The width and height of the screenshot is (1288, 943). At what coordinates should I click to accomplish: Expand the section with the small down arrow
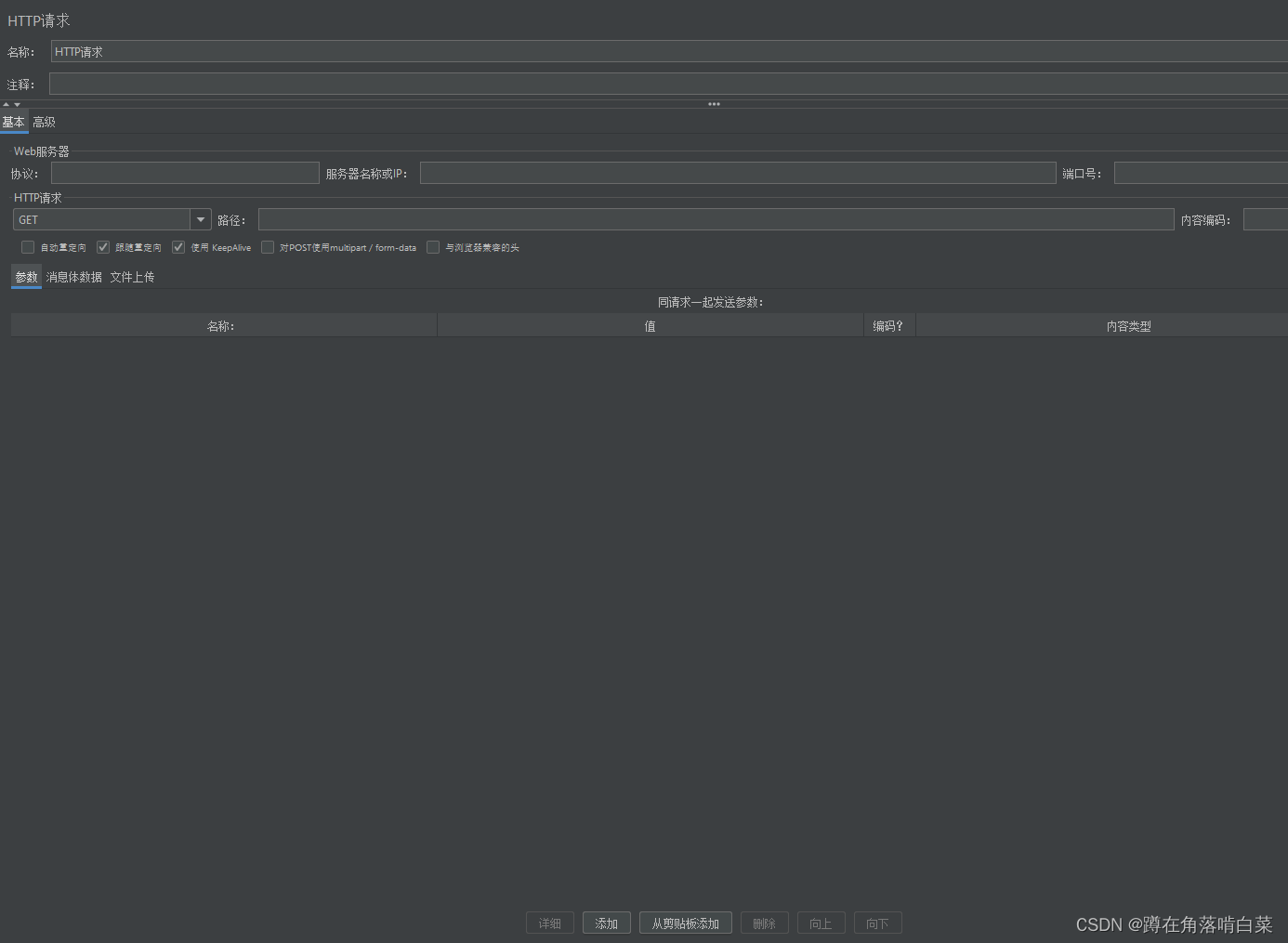tap(17, 104)
